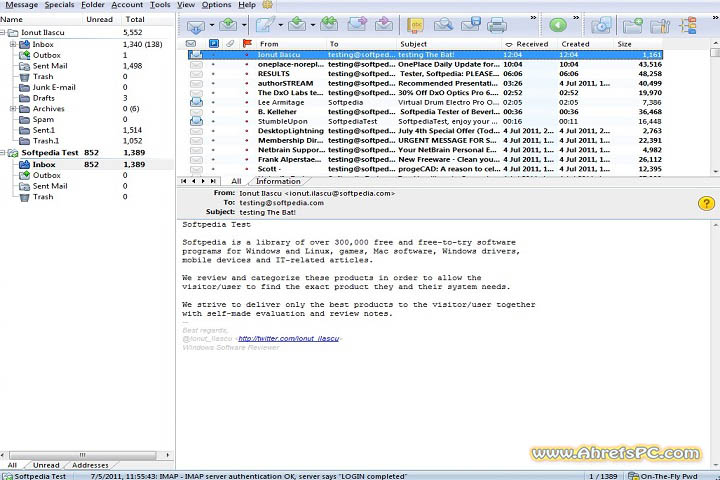Click the yellow question mark help icon
The height and width of the screenshot is (480, 720).
point(706,203)
